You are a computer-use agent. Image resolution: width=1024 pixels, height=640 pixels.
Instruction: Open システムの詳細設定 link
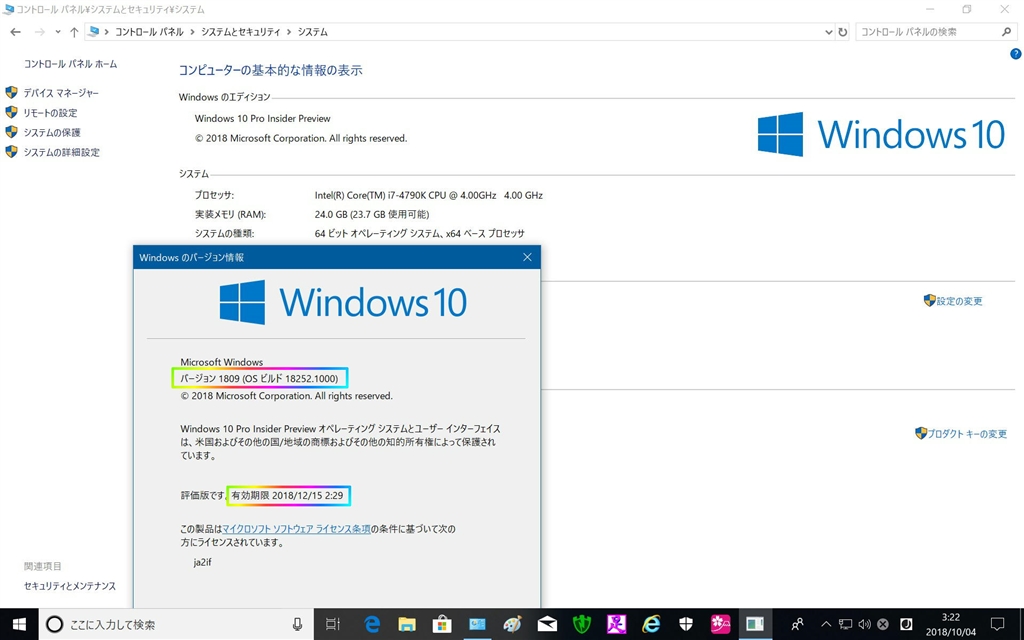(x=61, y=152)
